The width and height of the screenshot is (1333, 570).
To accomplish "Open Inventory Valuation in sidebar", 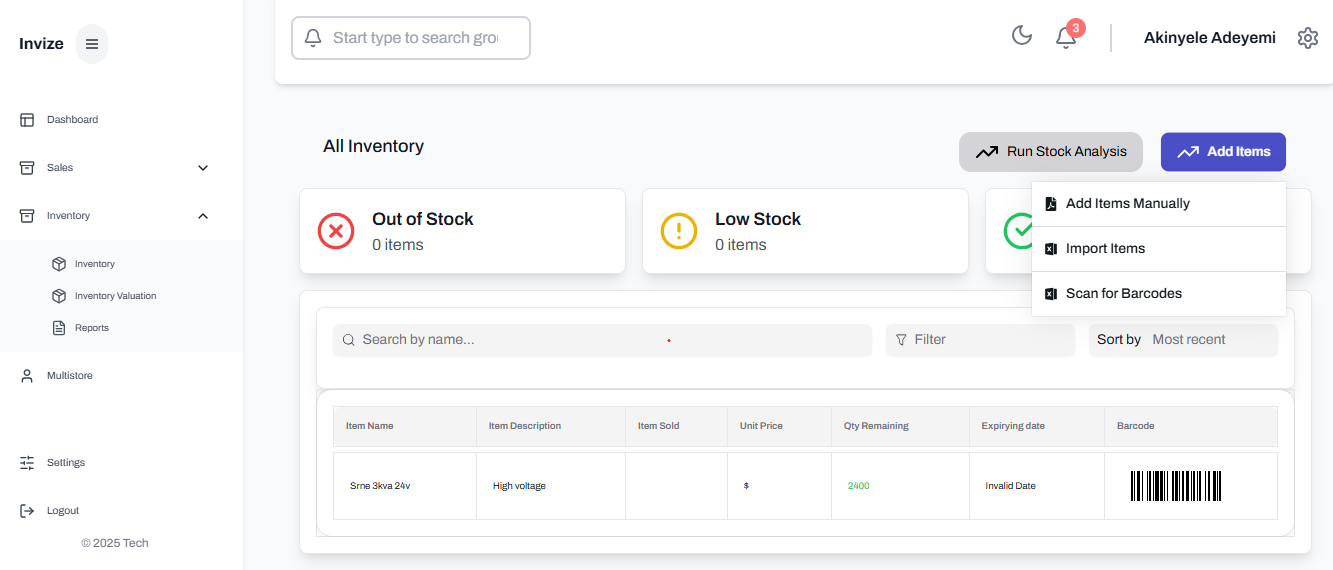I will pyautogui.click(x=115, y=296).
